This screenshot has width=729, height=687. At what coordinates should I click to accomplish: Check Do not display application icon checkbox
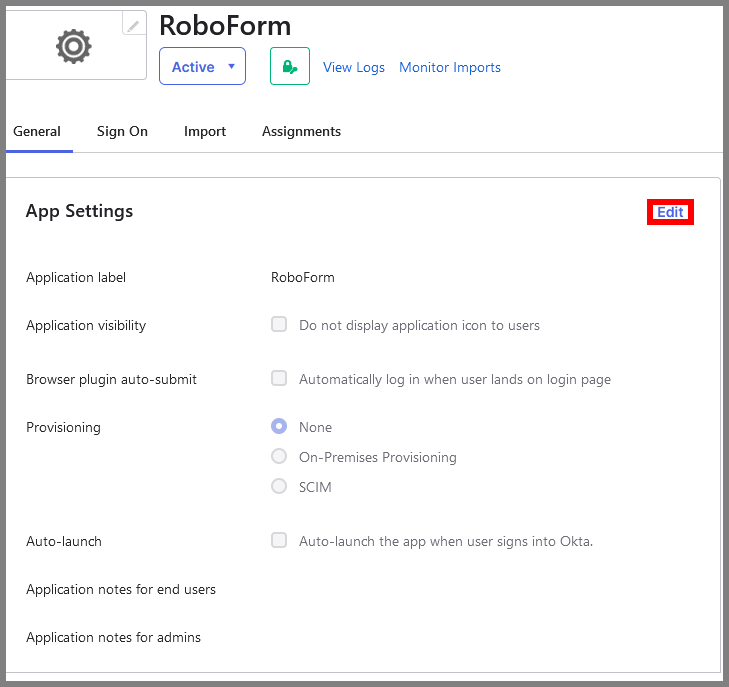click(279, 325)
